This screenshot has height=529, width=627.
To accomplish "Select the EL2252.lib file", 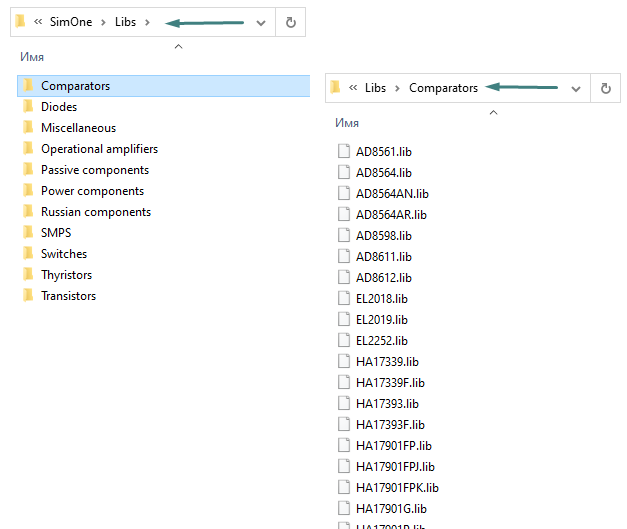I will (382, 341).
